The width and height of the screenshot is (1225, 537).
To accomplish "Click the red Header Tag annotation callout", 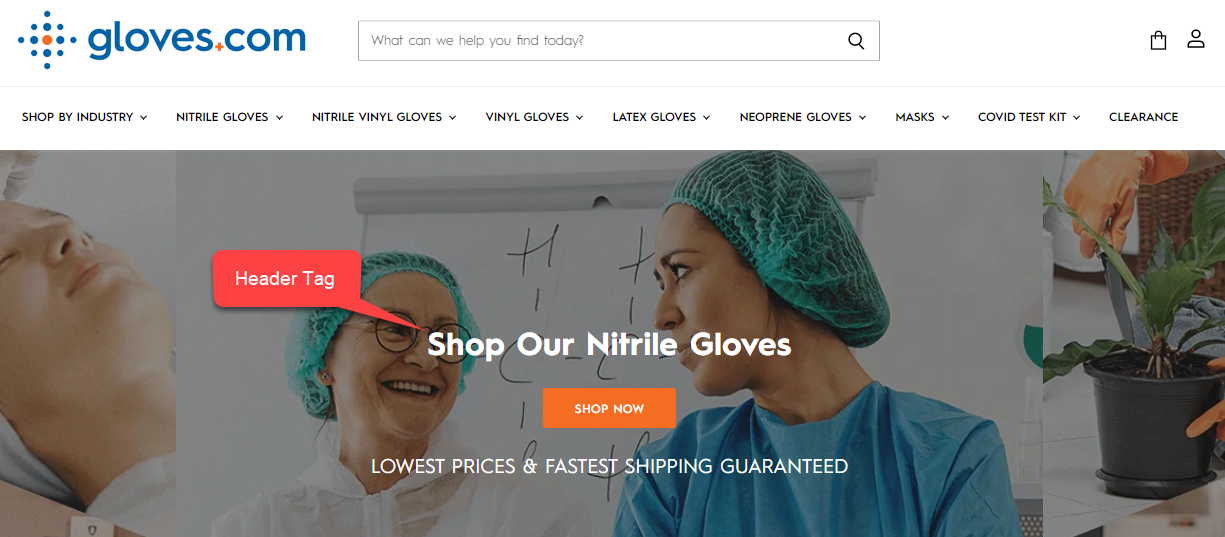I will (x=286, y=278).
